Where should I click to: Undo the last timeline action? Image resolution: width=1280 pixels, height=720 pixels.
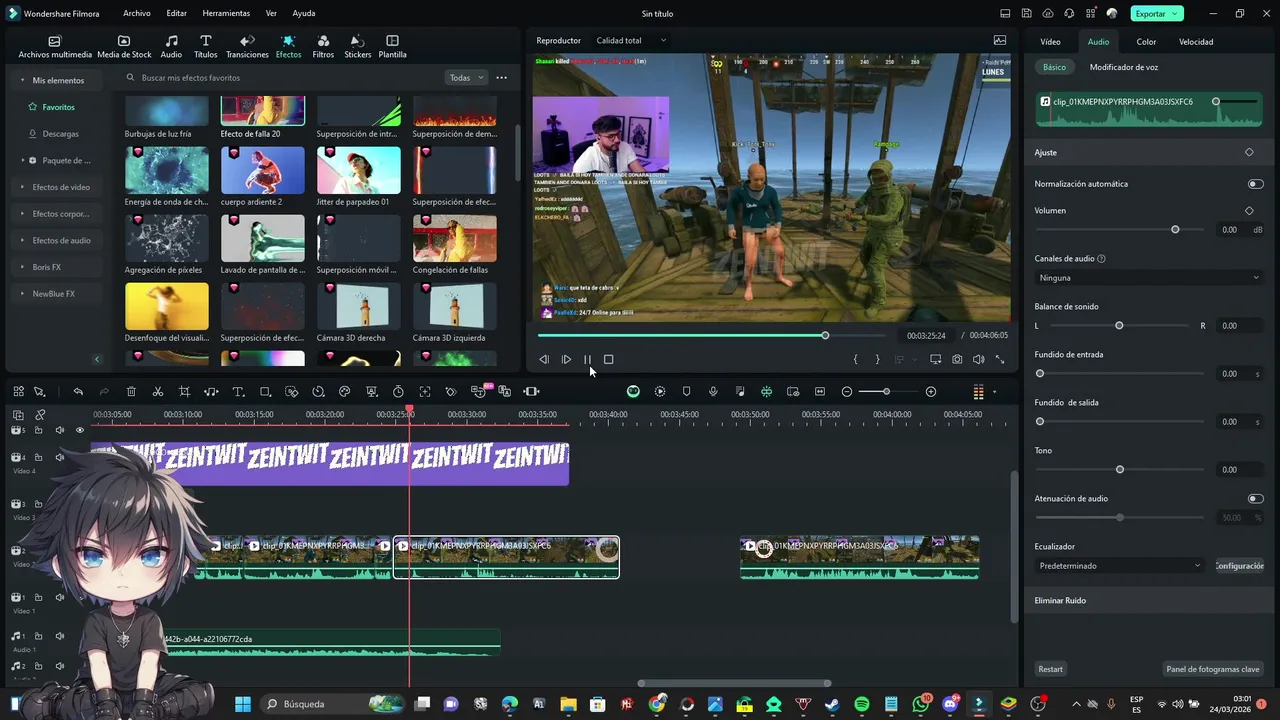point(78,392)
